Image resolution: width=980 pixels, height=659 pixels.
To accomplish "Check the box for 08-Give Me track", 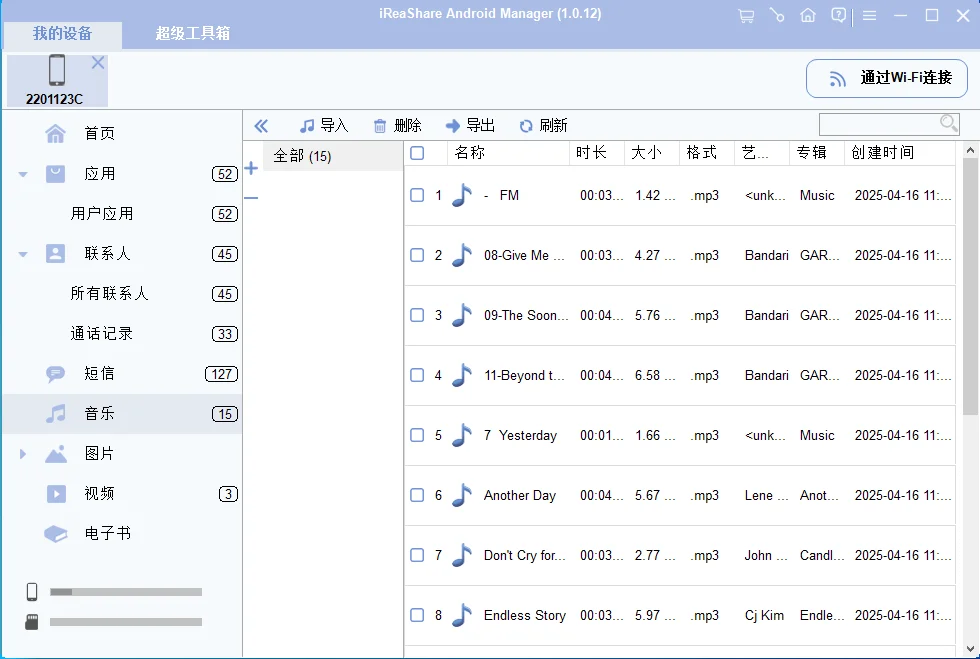I will point(417,255).
